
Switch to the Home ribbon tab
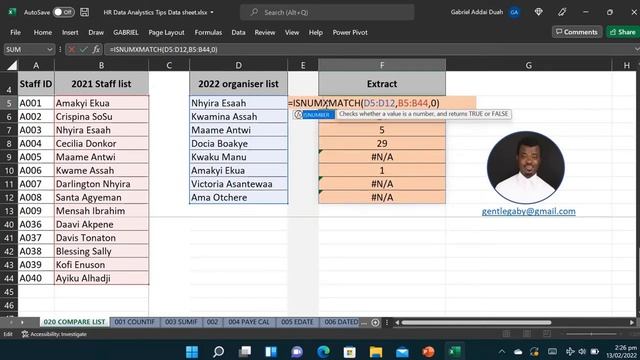43,32
